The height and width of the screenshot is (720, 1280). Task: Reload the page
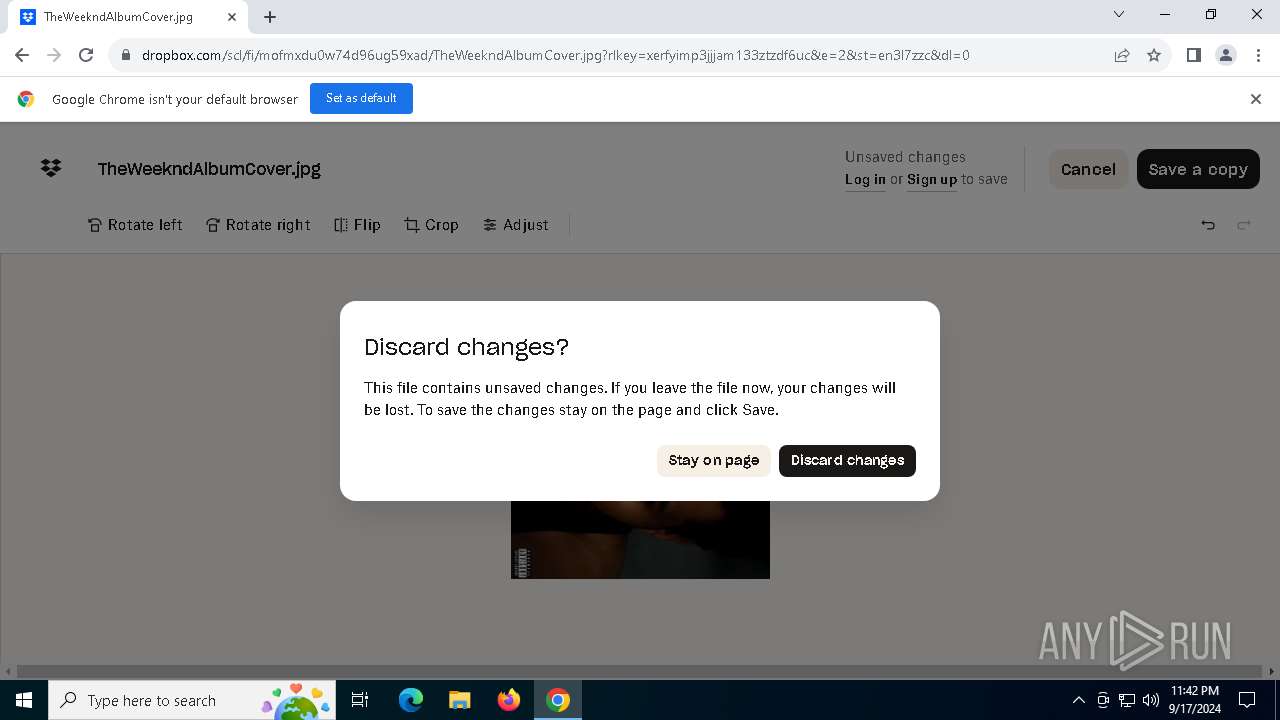pos(86,55)
